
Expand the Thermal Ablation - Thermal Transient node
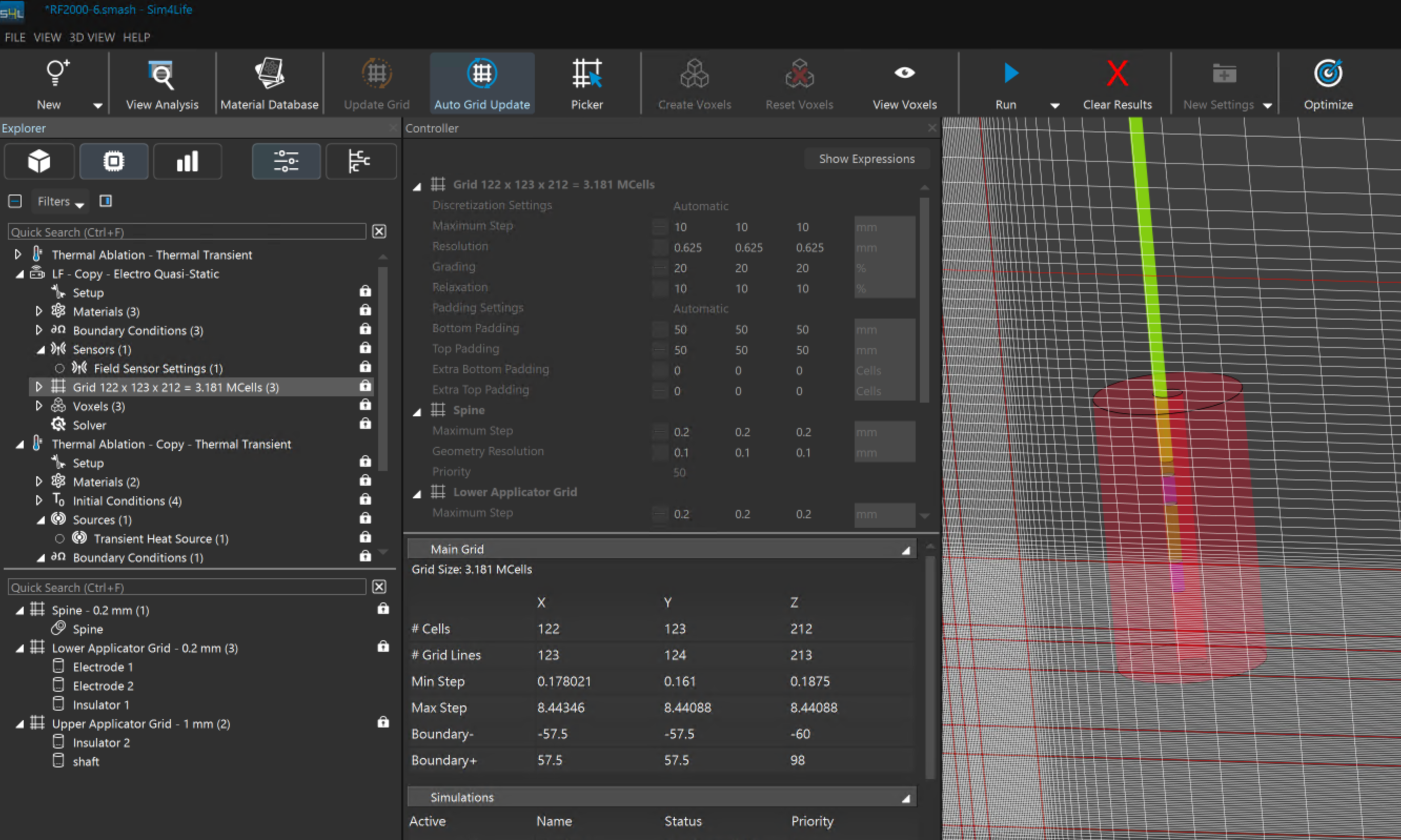(x=17, y=255)
